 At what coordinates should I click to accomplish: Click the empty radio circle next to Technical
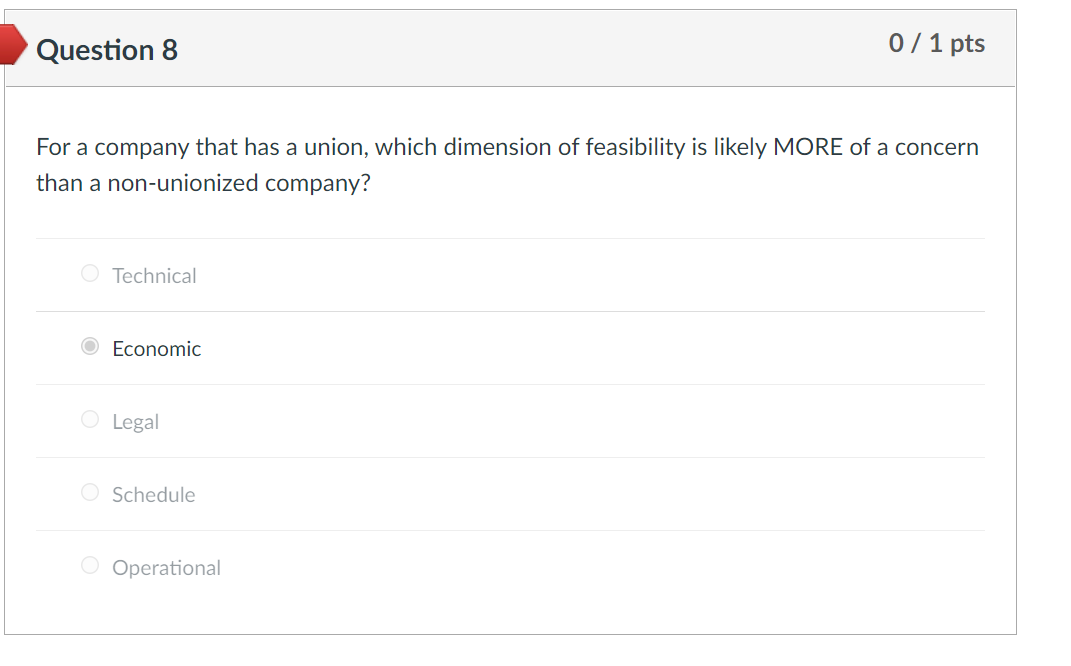(x=89, y=273)
